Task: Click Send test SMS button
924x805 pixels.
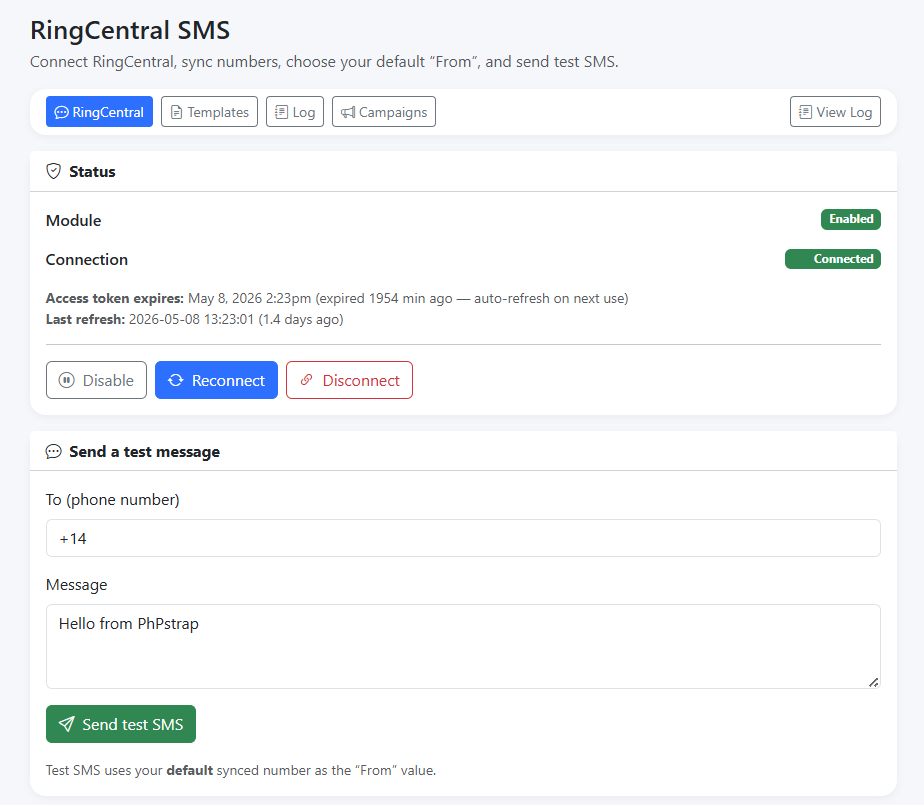Action: [x=121, y=724]
